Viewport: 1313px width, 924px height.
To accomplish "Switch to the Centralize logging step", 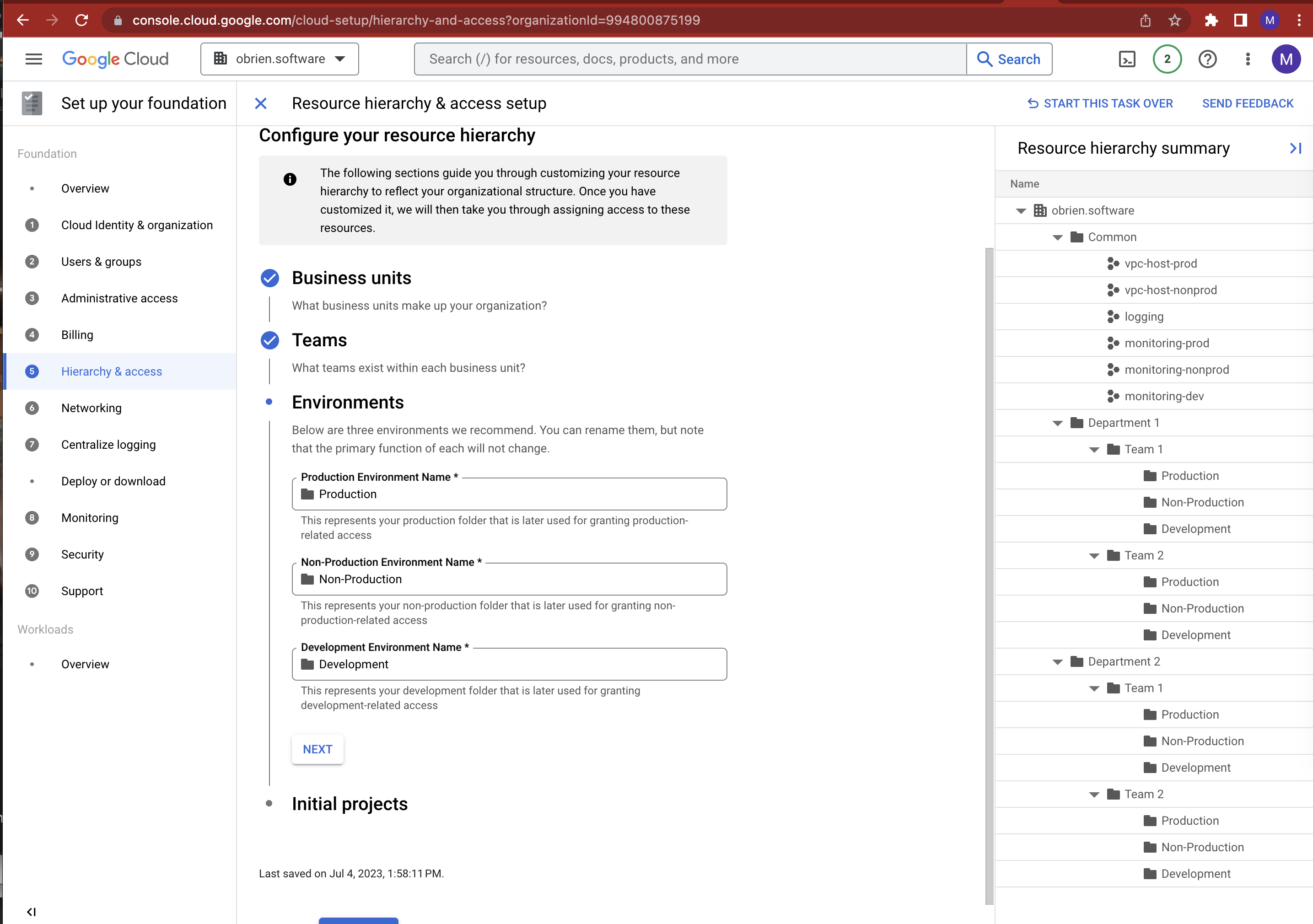I will [108, 444].
